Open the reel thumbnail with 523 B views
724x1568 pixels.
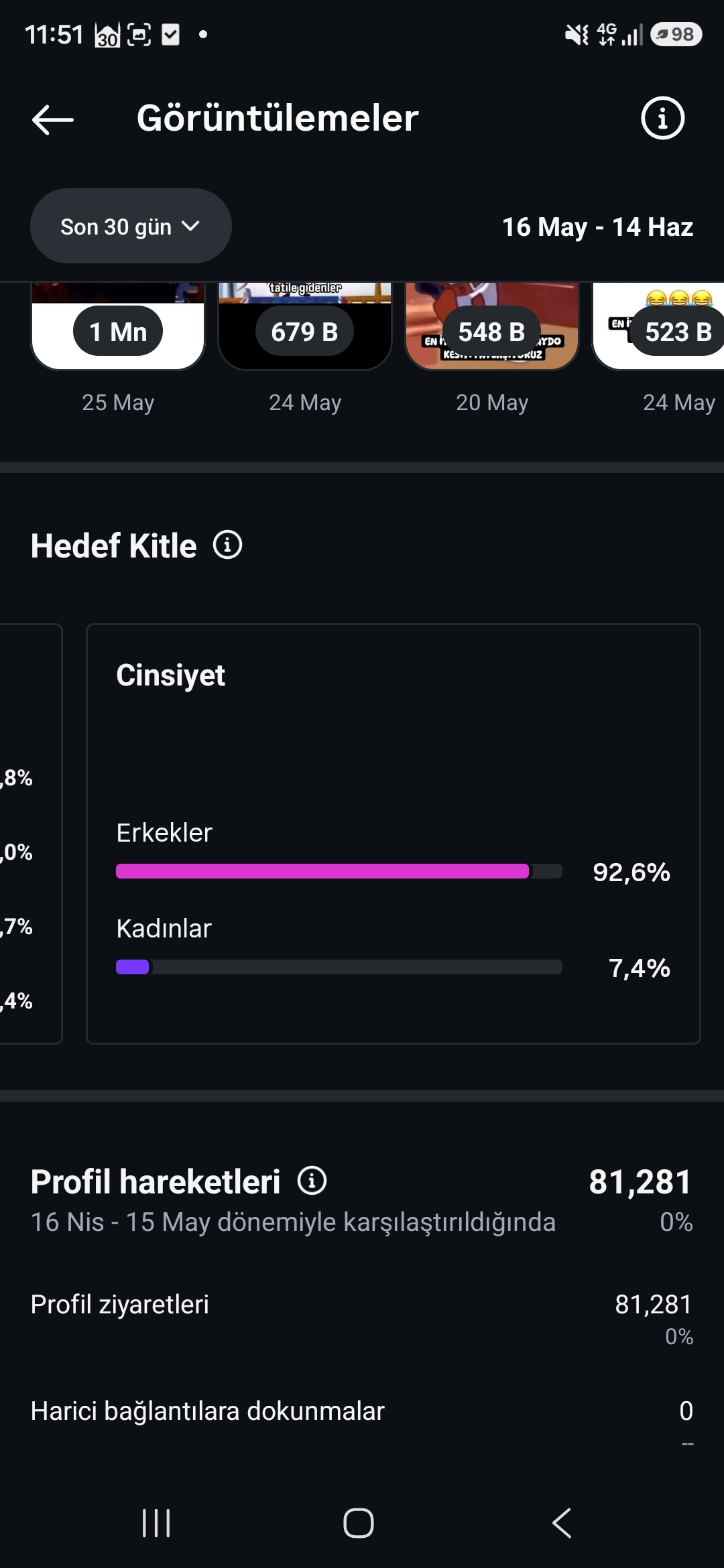658,326
